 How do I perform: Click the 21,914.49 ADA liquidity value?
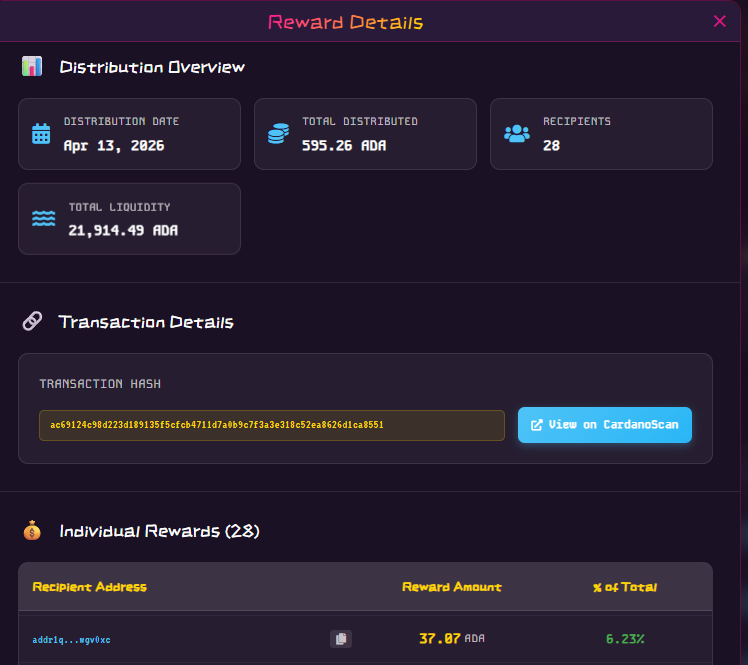123,230
